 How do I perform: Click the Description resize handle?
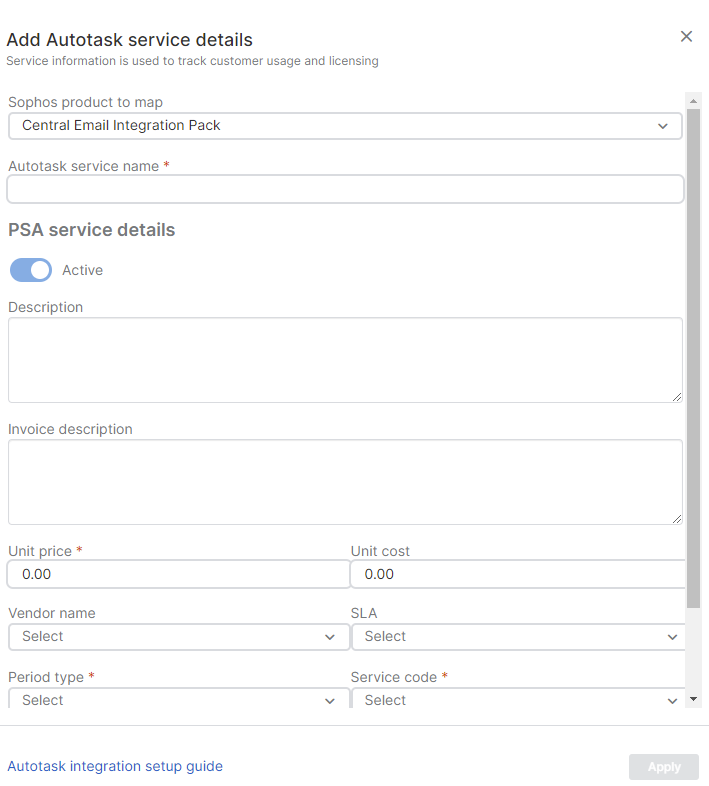click(677, 397)
